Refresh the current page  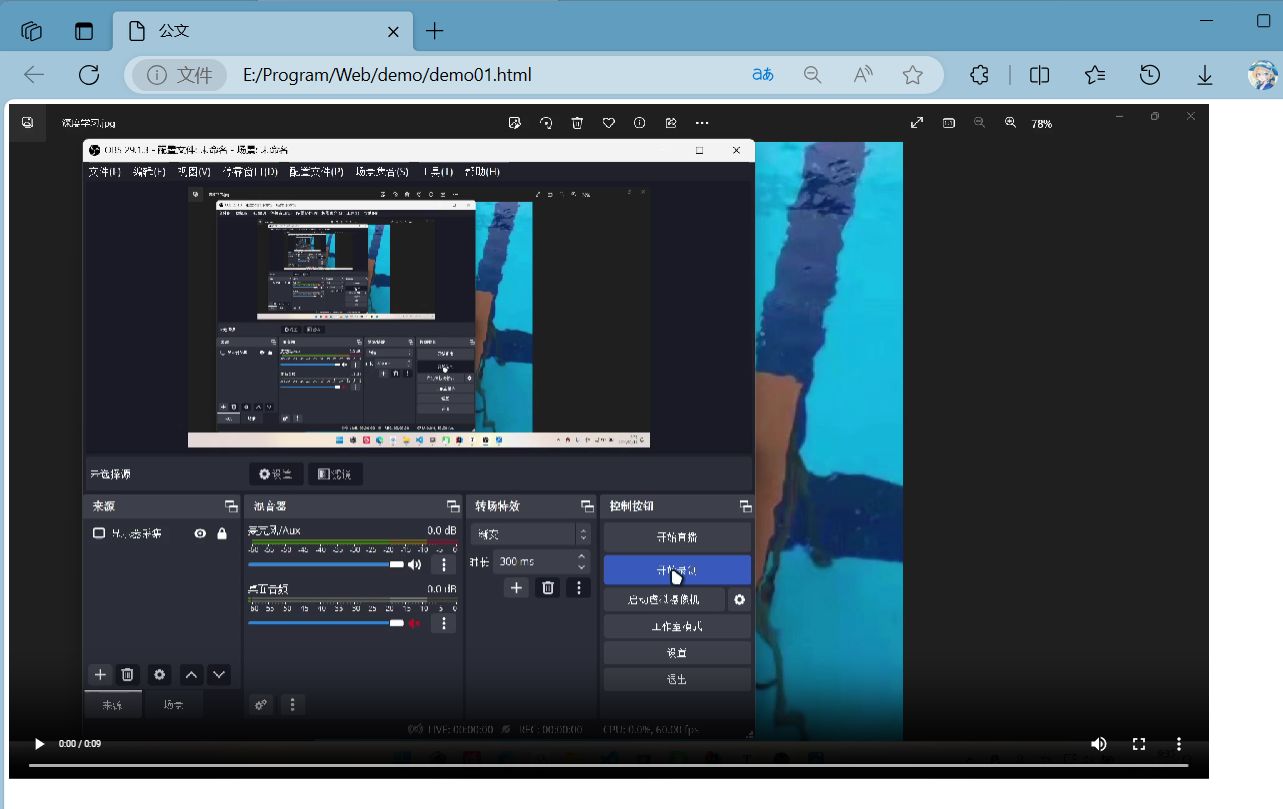point(89,75)
